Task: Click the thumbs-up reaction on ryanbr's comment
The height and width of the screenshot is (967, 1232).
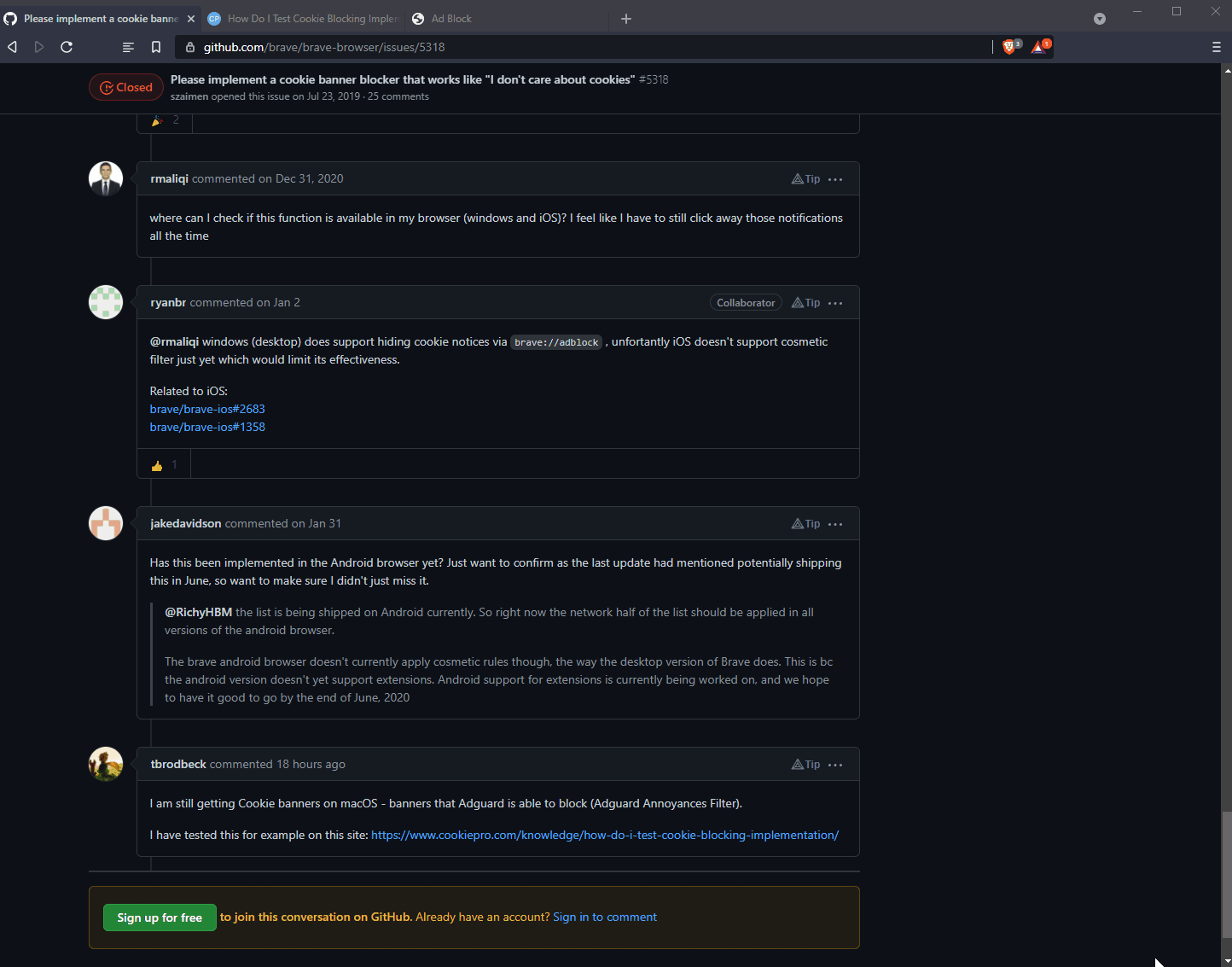Action: pyautogui.click(x=164, y=464)
